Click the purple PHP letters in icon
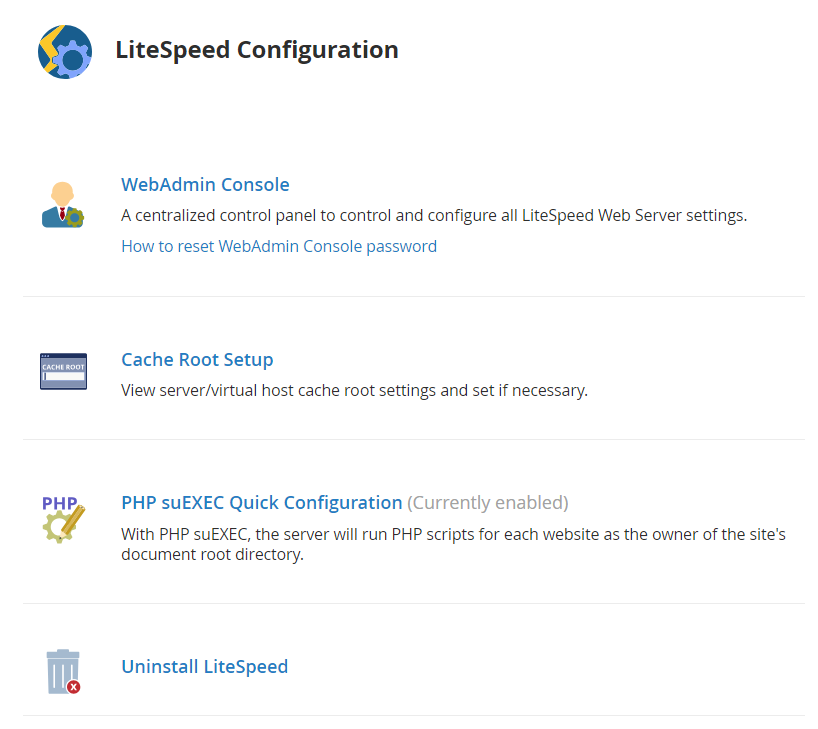Image resolution: width=818 pixels, height=729 pixels. (59, 503)
